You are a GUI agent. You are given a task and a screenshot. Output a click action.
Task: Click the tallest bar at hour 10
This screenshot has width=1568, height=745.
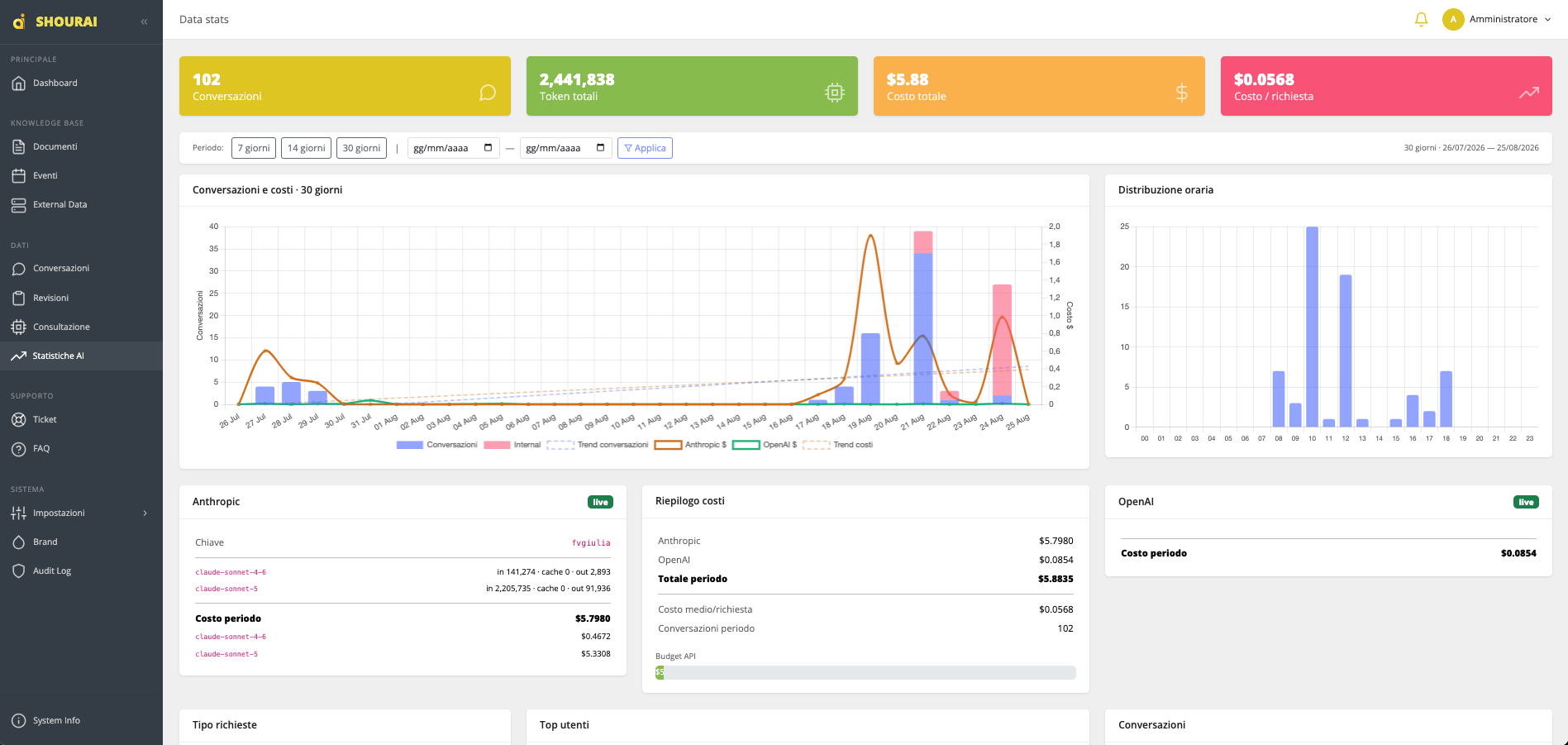[1312, 327]
